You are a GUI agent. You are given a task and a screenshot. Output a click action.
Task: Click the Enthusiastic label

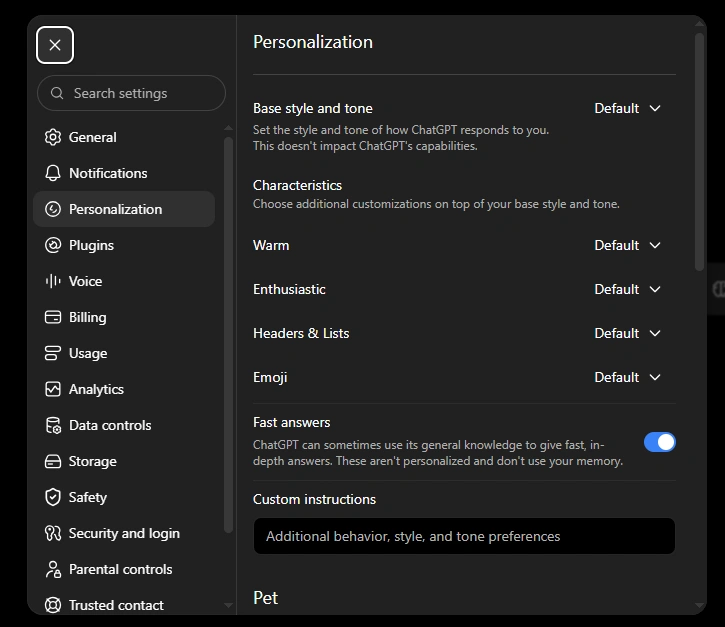coord(289,289)
